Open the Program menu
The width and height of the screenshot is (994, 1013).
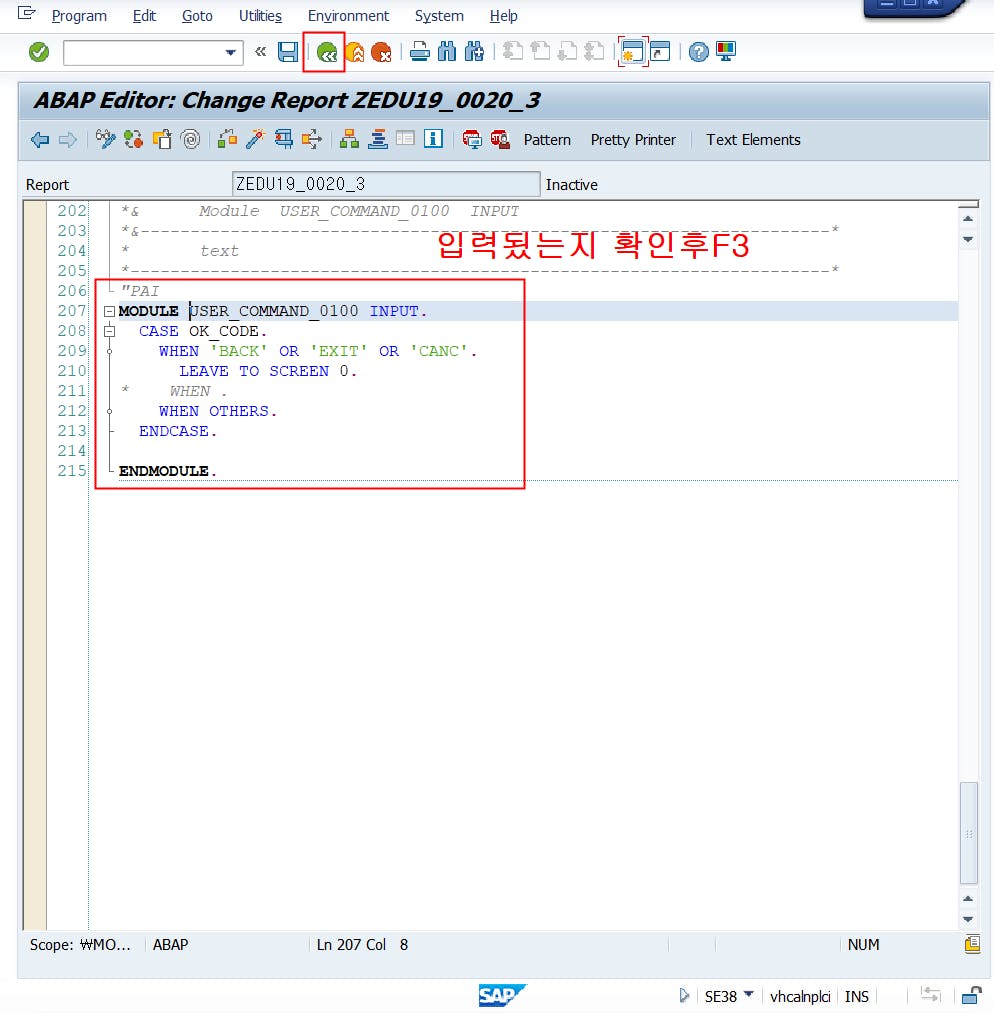79,16
